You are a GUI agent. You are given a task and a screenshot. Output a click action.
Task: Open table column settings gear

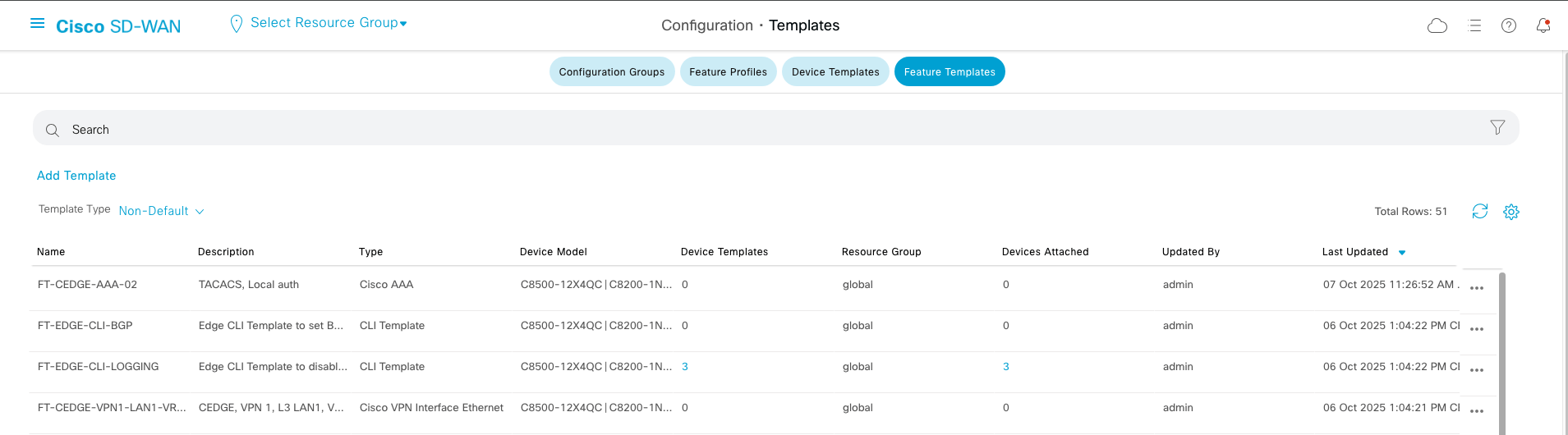[x=1511, y=212]
